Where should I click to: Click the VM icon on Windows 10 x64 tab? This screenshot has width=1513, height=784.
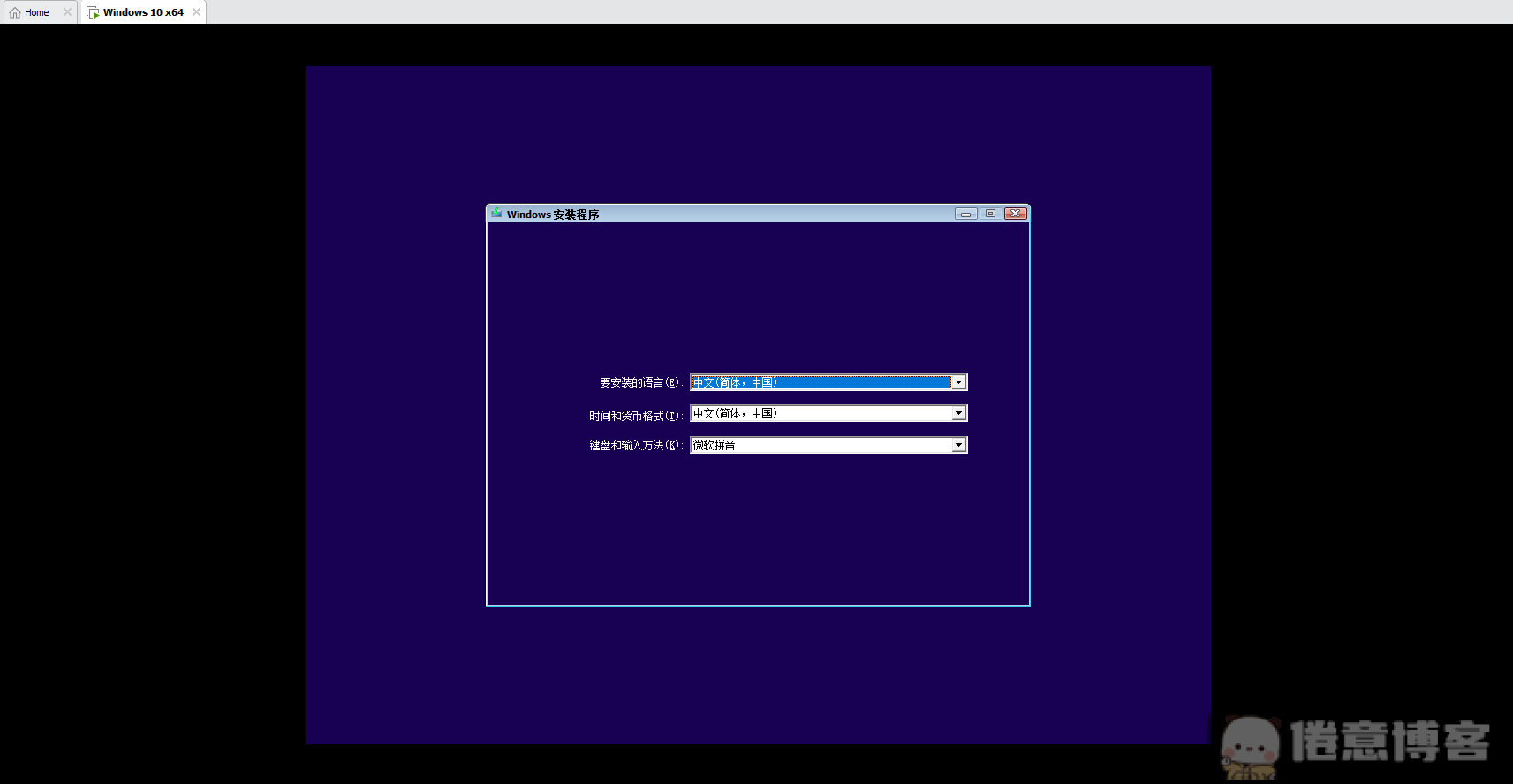(93, 12)
